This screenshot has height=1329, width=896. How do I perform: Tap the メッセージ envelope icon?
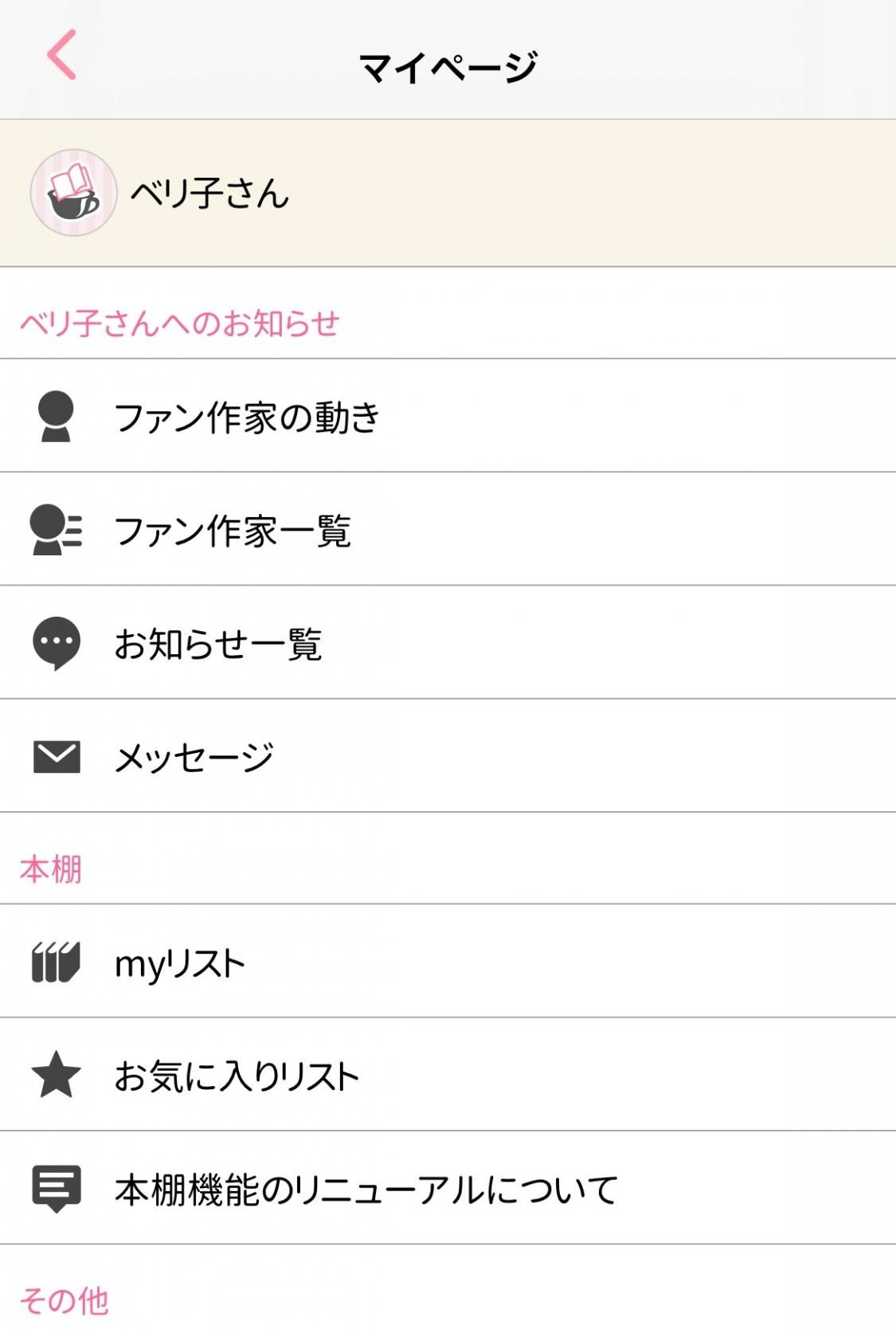(x=56, y=757)
